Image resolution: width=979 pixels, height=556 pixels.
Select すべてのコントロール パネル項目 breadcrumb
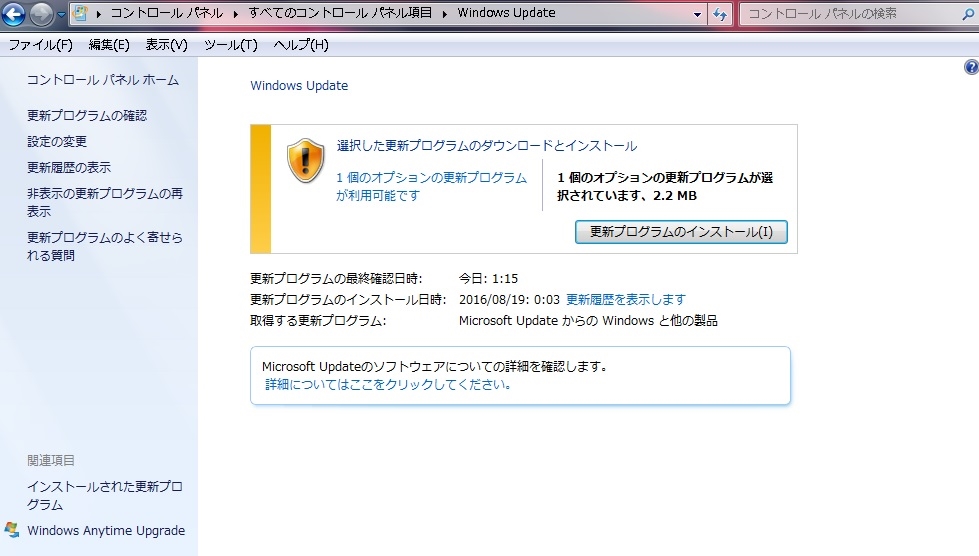[340, 12]
